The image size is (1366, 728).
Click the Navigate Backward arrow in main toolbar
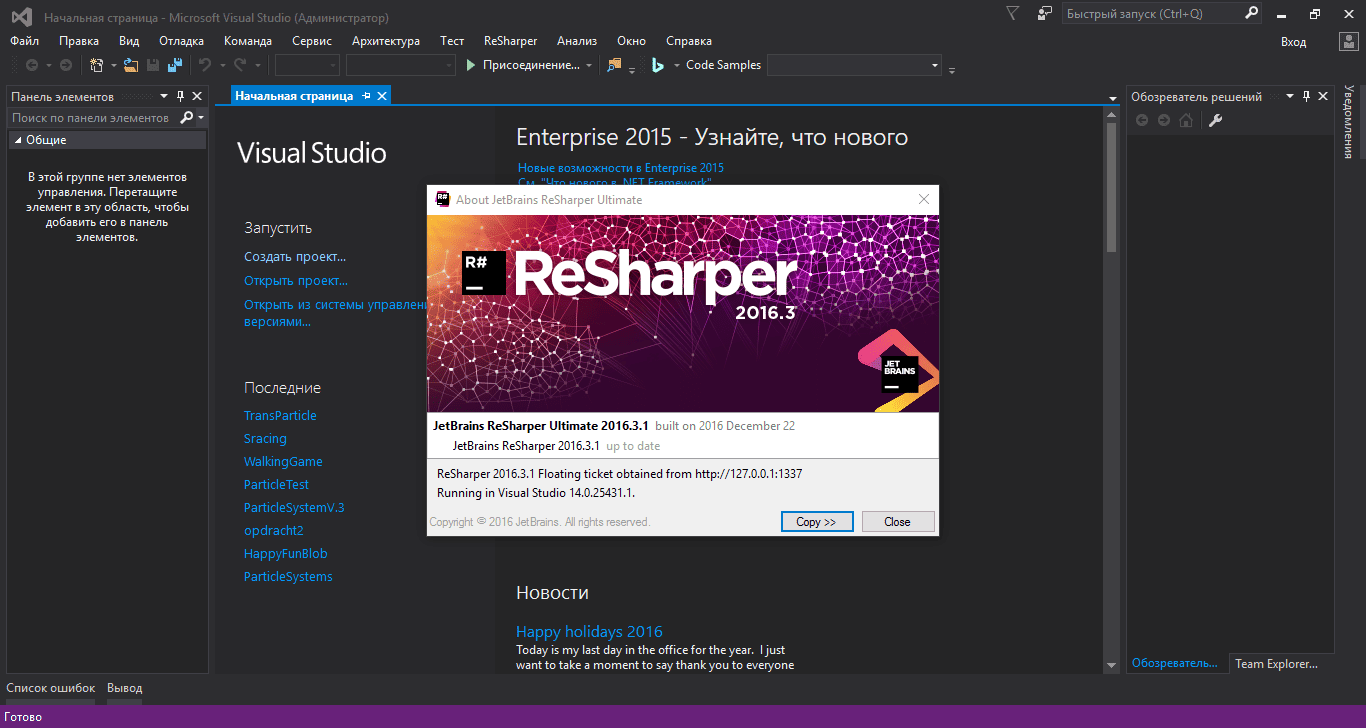(x=33, y=65)
